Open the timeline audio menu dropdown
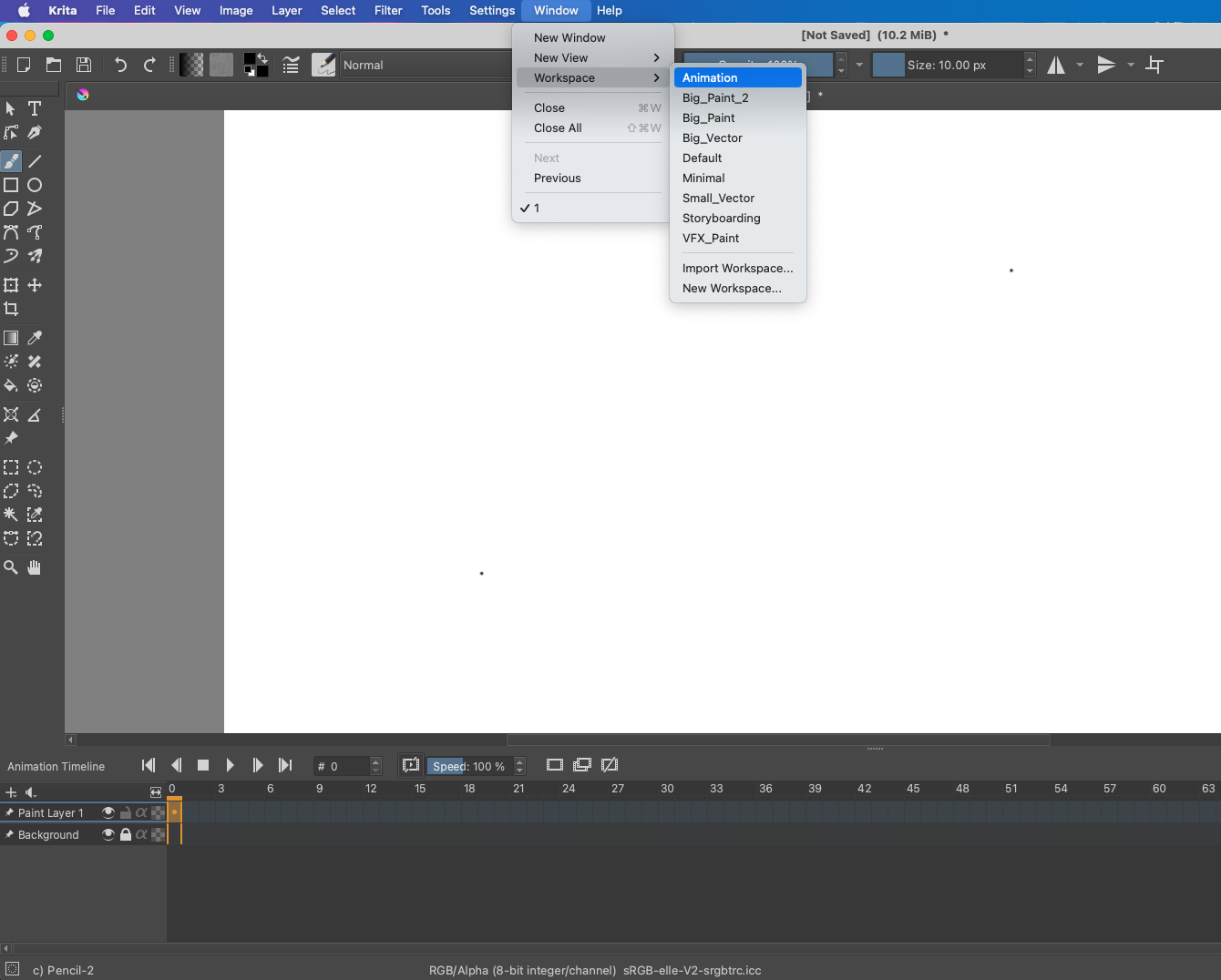The width and height of the screenshot is (1221, 980). 31,792
